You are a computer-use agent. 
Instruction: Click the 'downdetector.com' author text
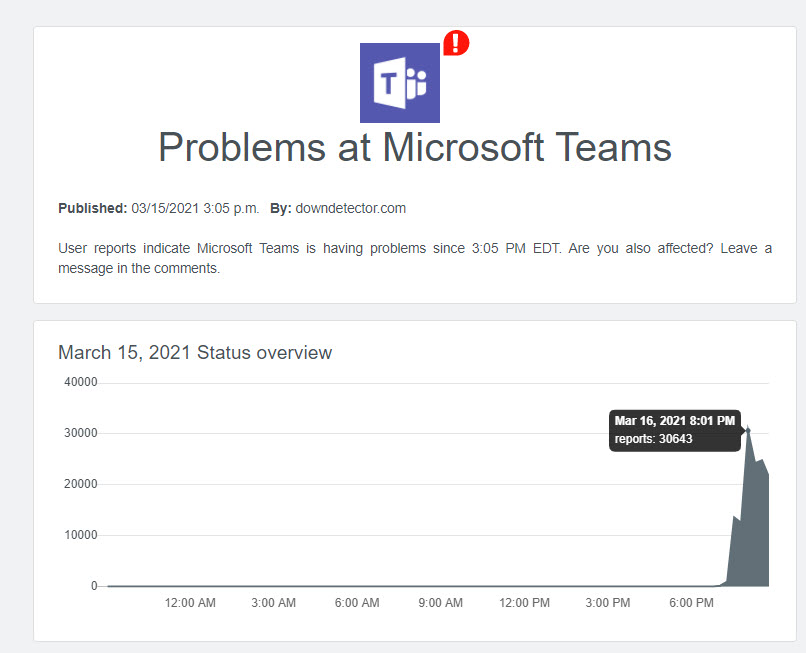click(351, 208)
